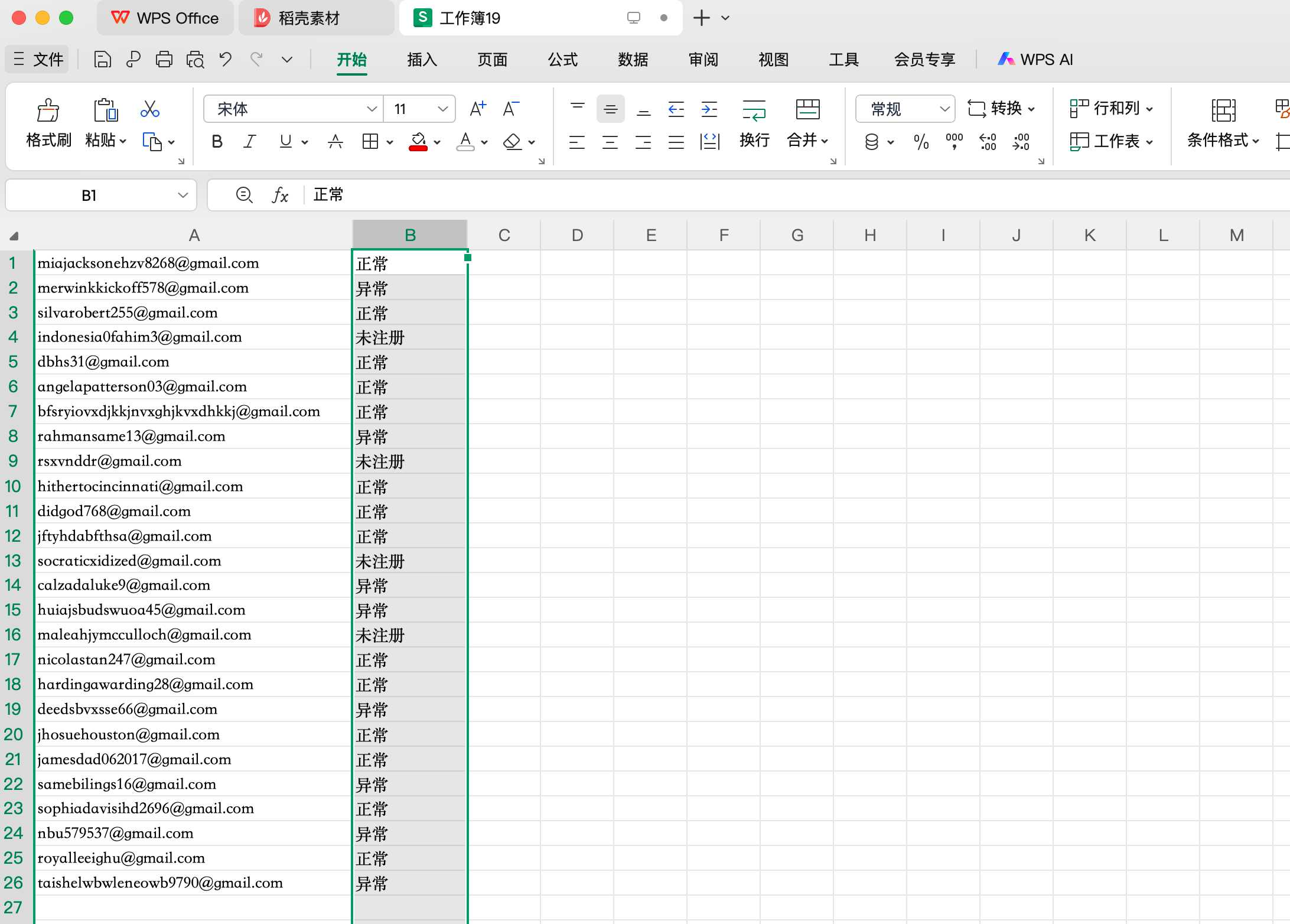The height and width of the screenshot is (924, 1290).
Task: Open the 工作表 dropdown
Action: point(1111,142)
